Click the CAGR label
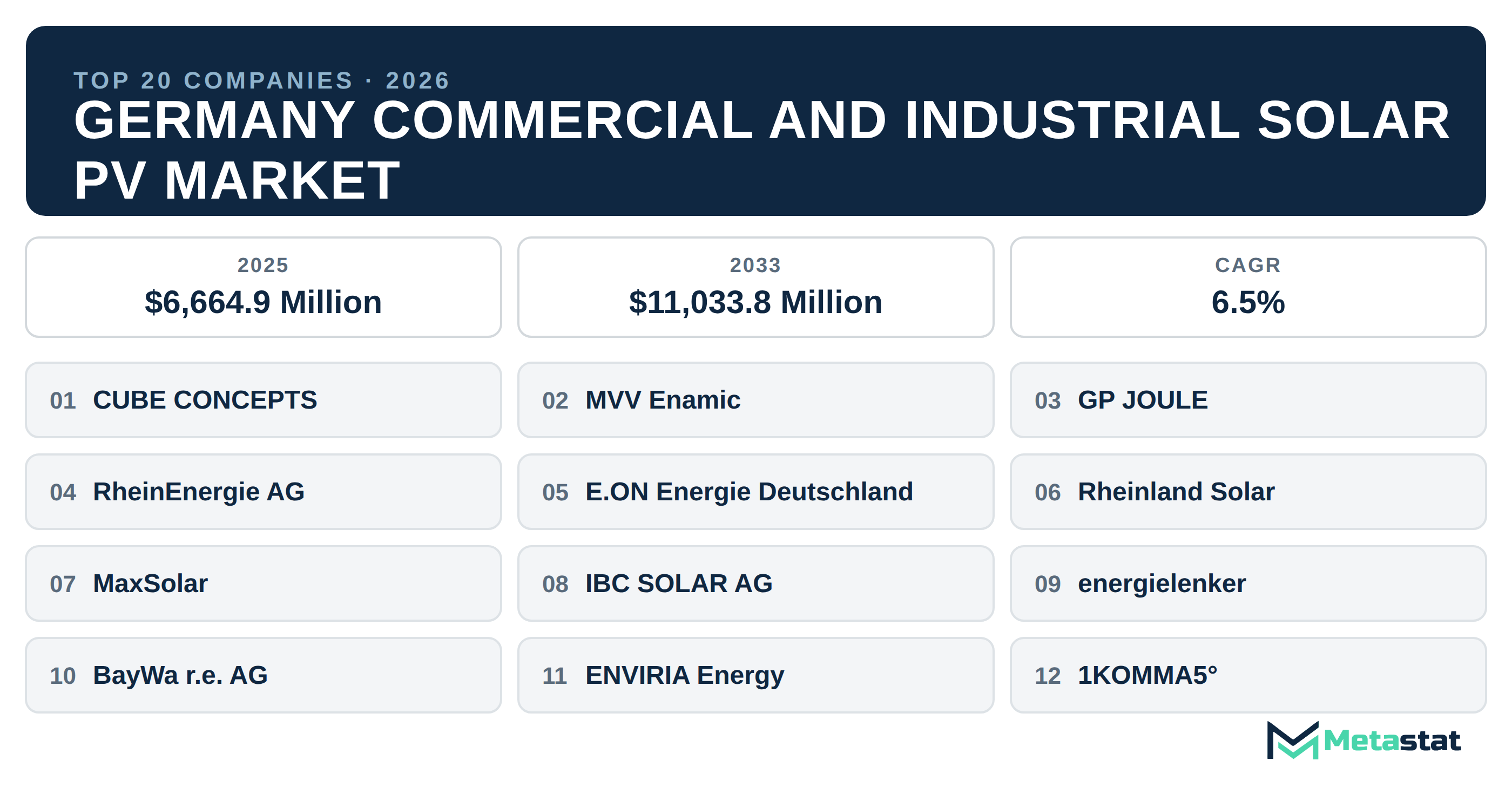The image size is (1512, 788). 1248,265
